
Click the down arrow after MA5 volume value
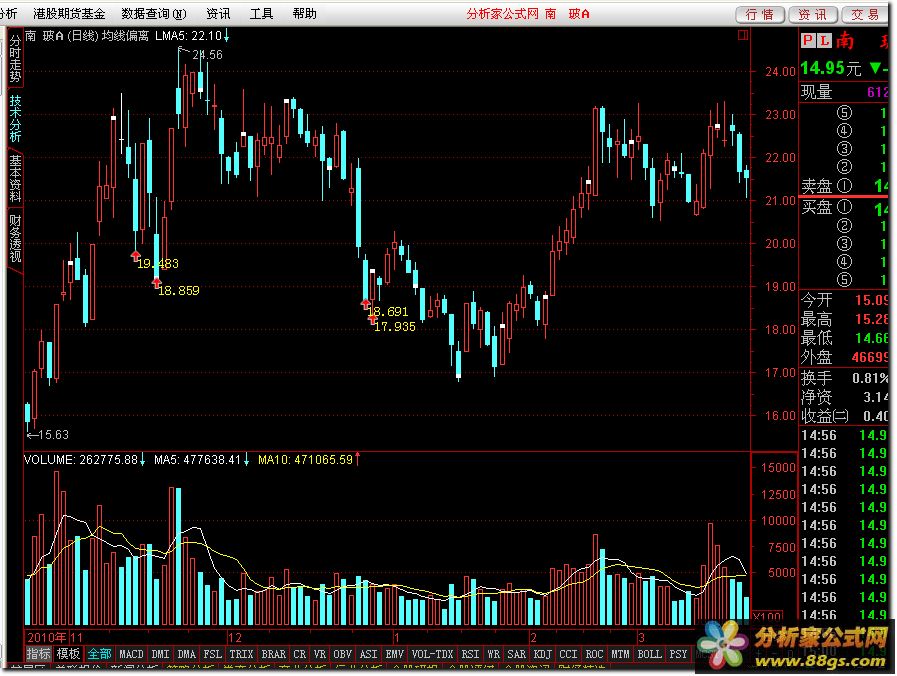coord(246,460)
